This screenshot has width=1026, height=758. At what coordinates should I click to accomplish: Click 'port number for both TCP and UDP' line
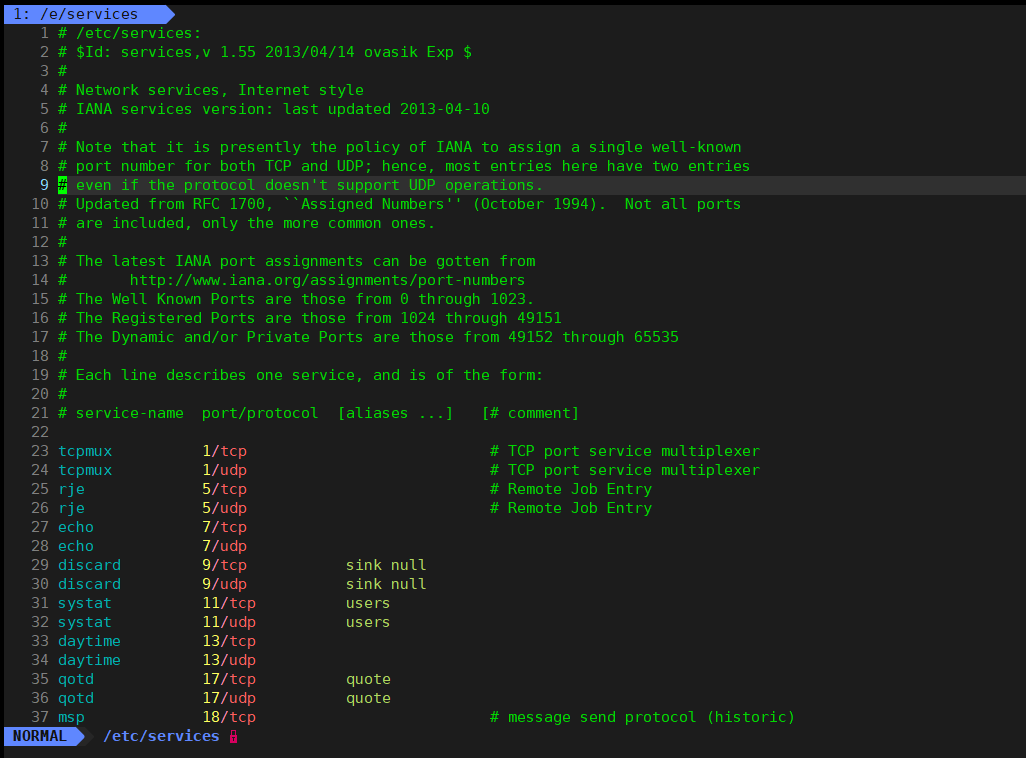(404, 166)
